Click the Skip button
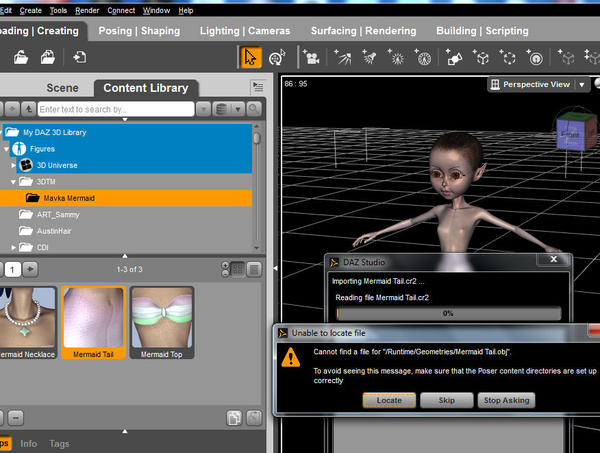The height and width of the screenshot is (453, 600). point(447,400)
